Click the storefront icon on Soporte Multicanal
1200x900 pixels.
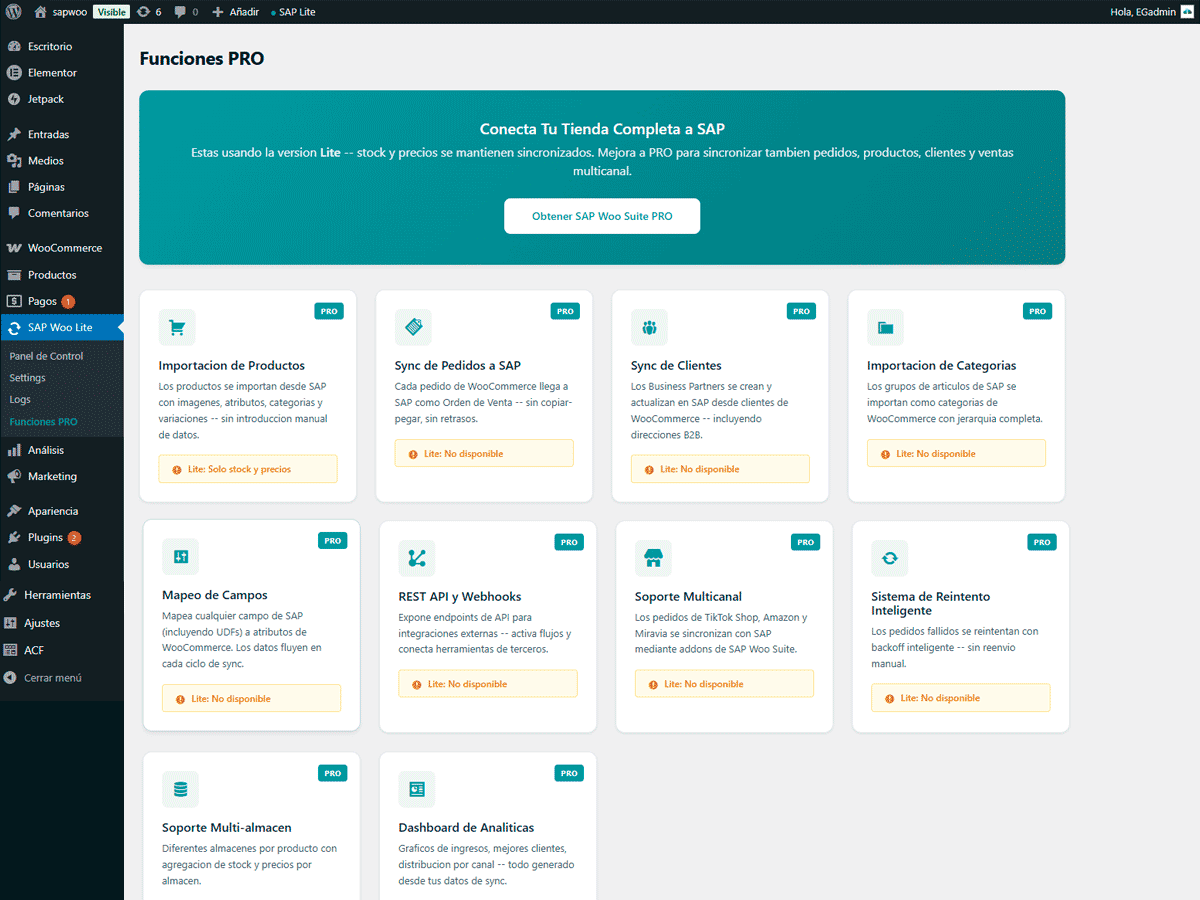point(653,558)
